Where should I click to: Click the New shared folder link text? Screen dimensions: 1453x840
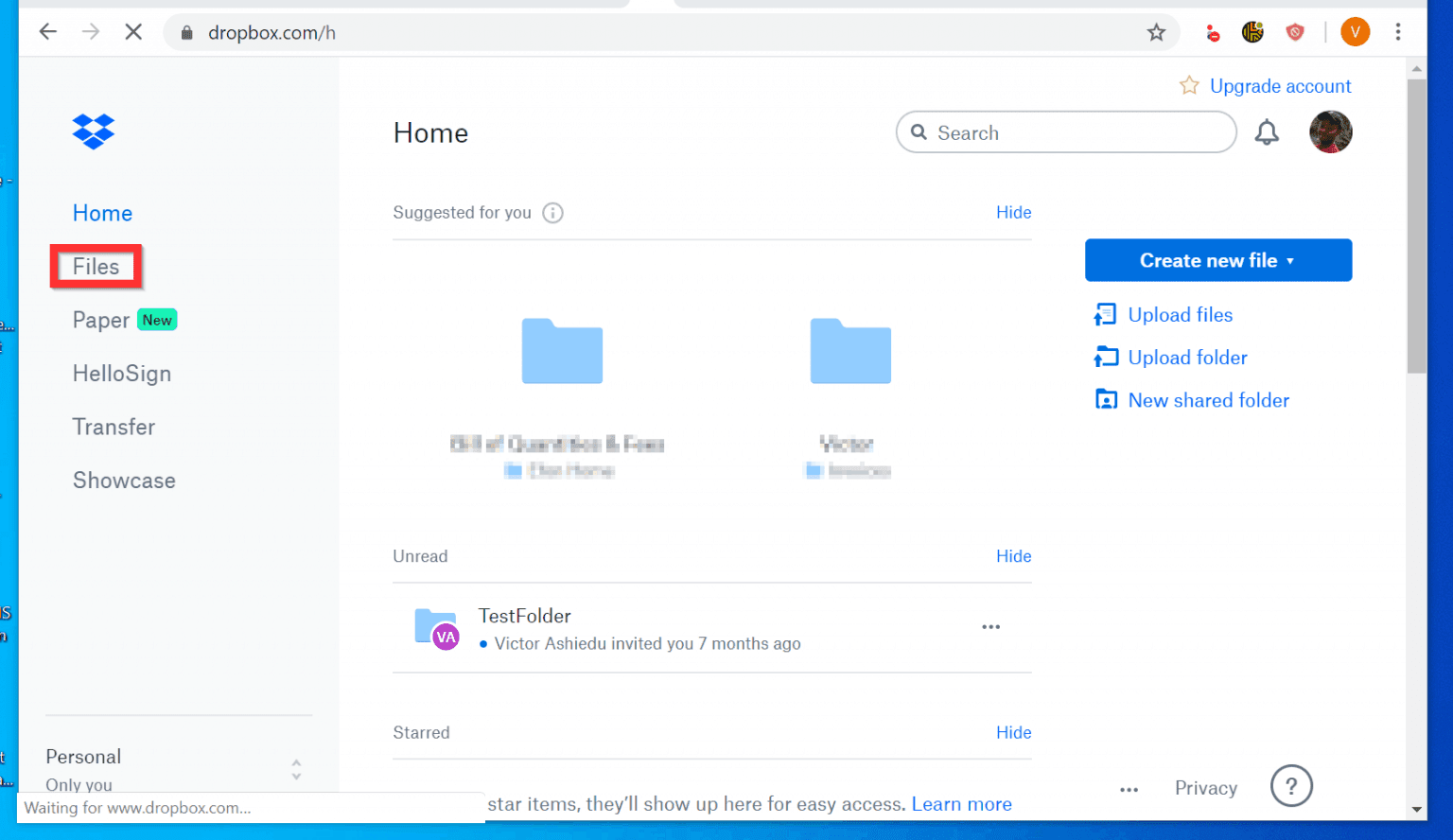(1209, 400)
